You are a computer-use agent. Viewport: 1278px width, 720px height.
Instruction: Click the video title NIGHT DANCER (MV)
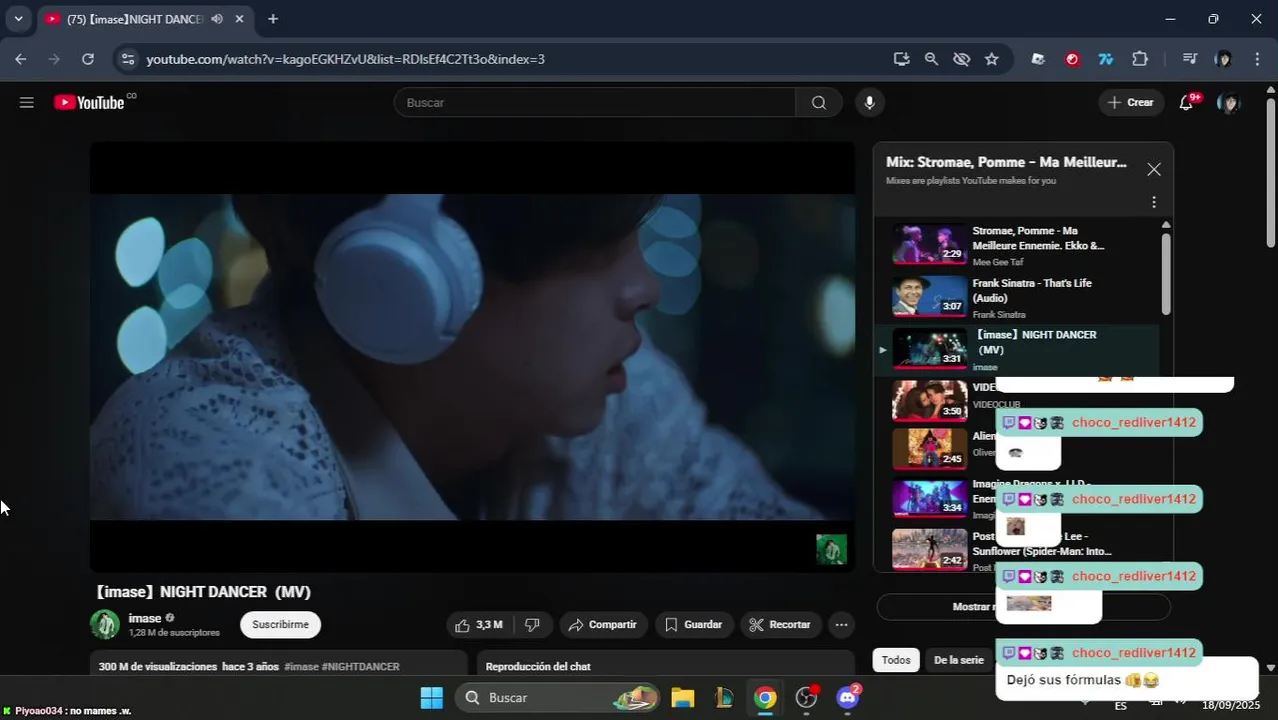coord(203,592)
